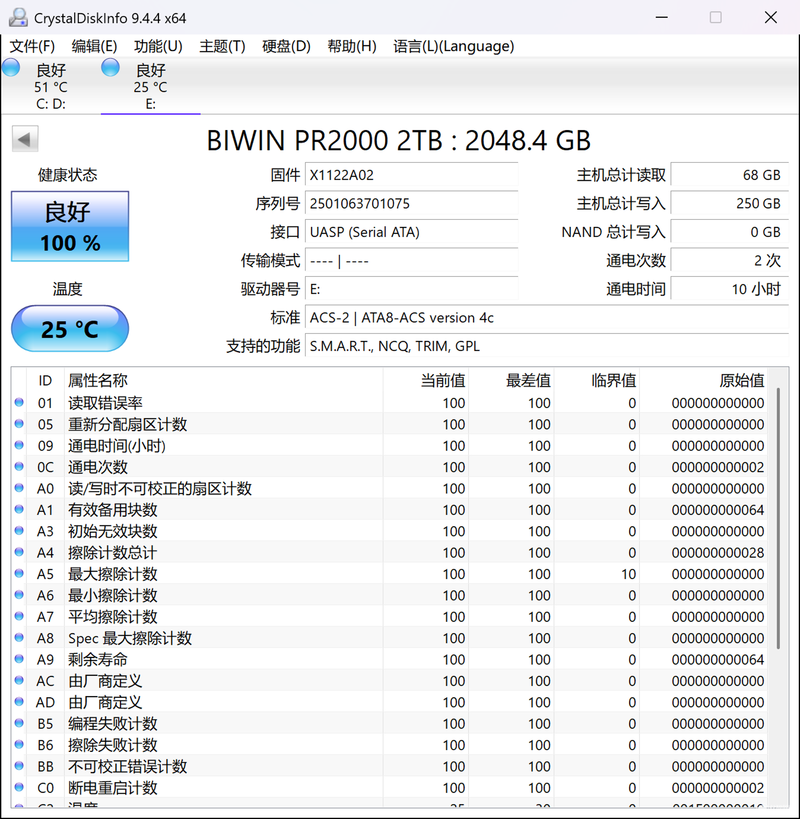Click status dot for A0 attribute row
The height and width of the screenshot is (819, 800).
[x=19, y=488]
